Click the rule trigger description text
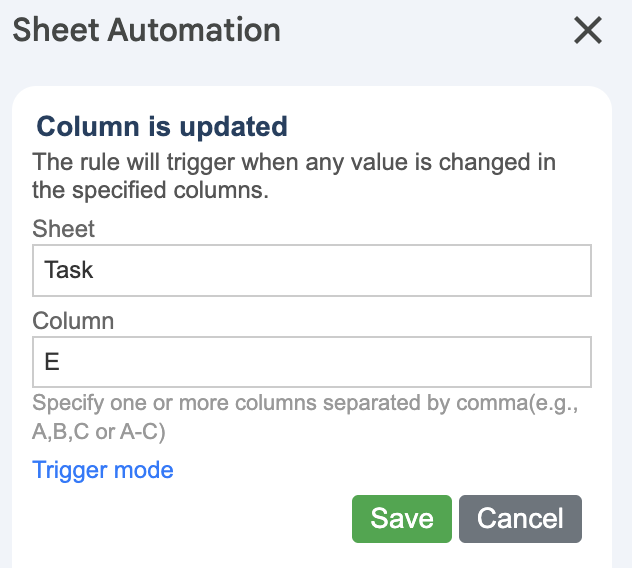 pos(294,175)
